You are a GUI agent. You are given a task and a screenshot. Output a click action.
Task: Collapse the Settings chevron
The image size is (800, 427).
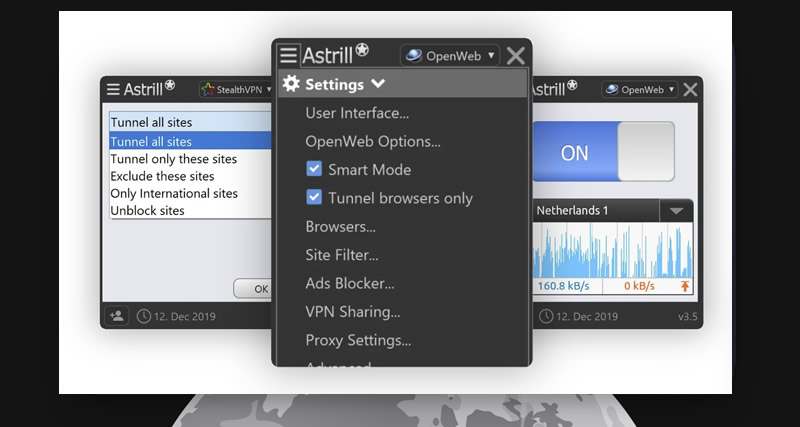click(x=378, y=83)
